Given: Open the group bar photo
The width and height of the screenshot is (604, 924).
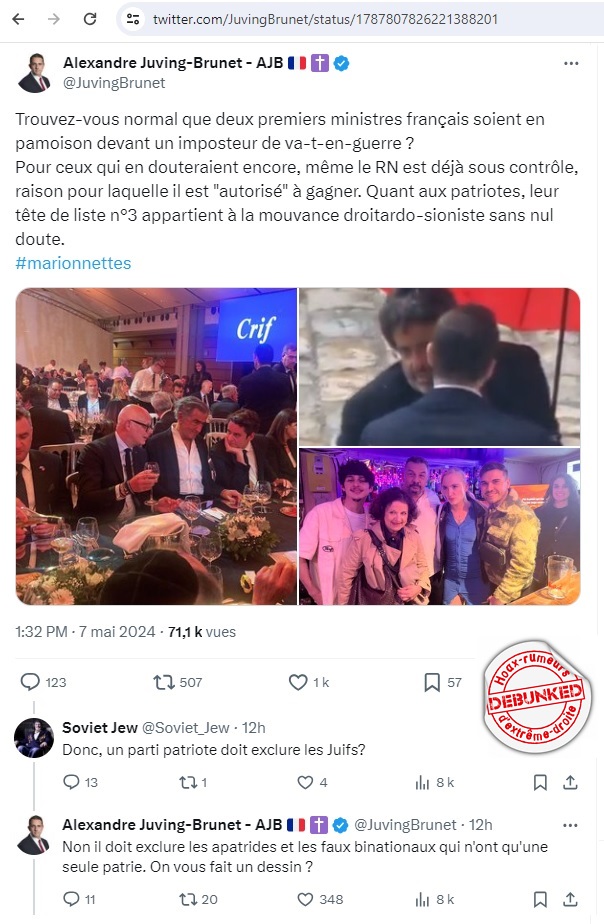Looking at the screenshot, I should (x=440, y=526).
